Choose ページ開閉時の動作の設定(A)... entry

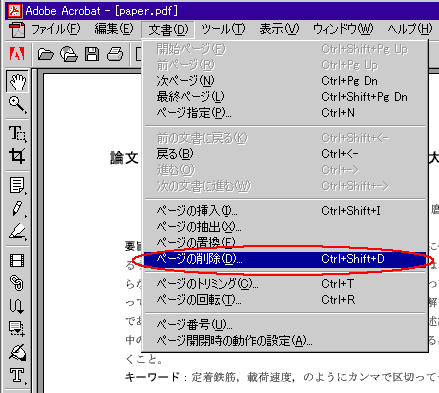click(x=285, y=340)
